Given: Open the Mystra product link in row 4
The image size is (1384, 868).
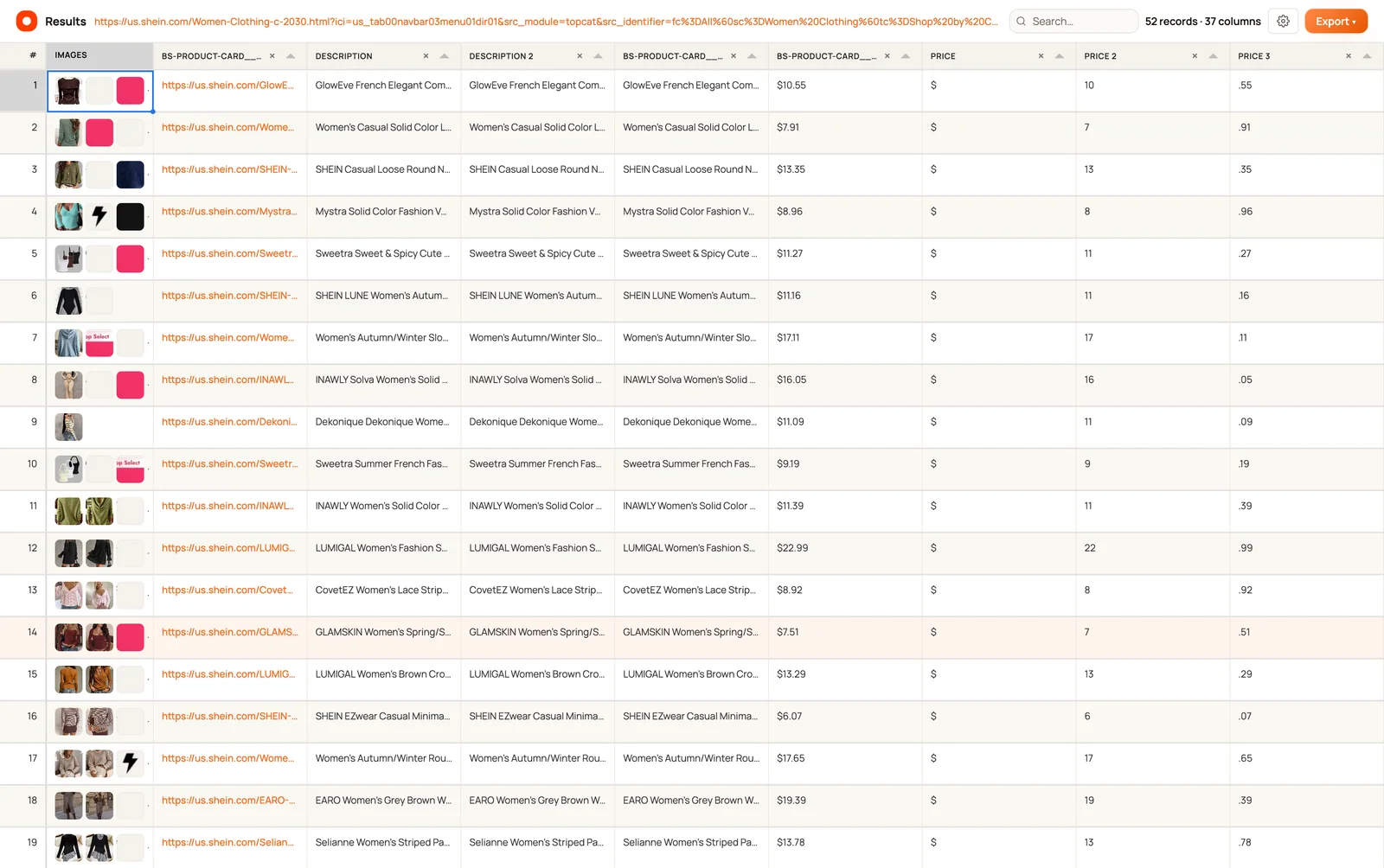Looking at the screenshot, I should pyautogui.click(x=229, y=212).
